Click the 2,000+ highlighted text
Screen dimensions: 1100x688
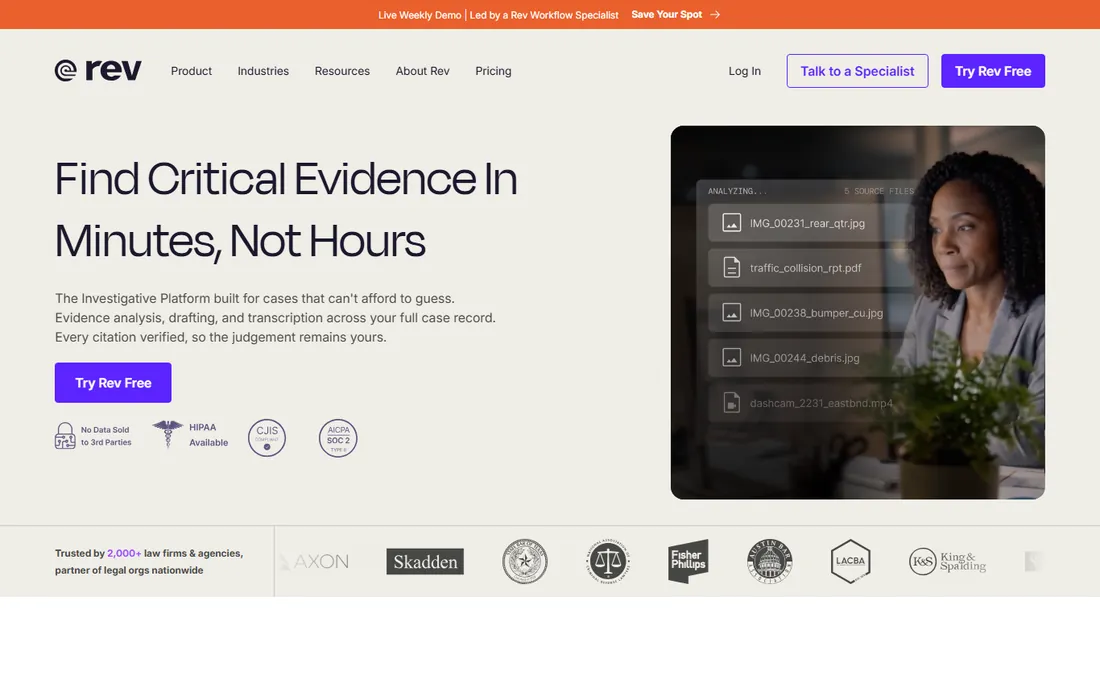tap(123, 553)
